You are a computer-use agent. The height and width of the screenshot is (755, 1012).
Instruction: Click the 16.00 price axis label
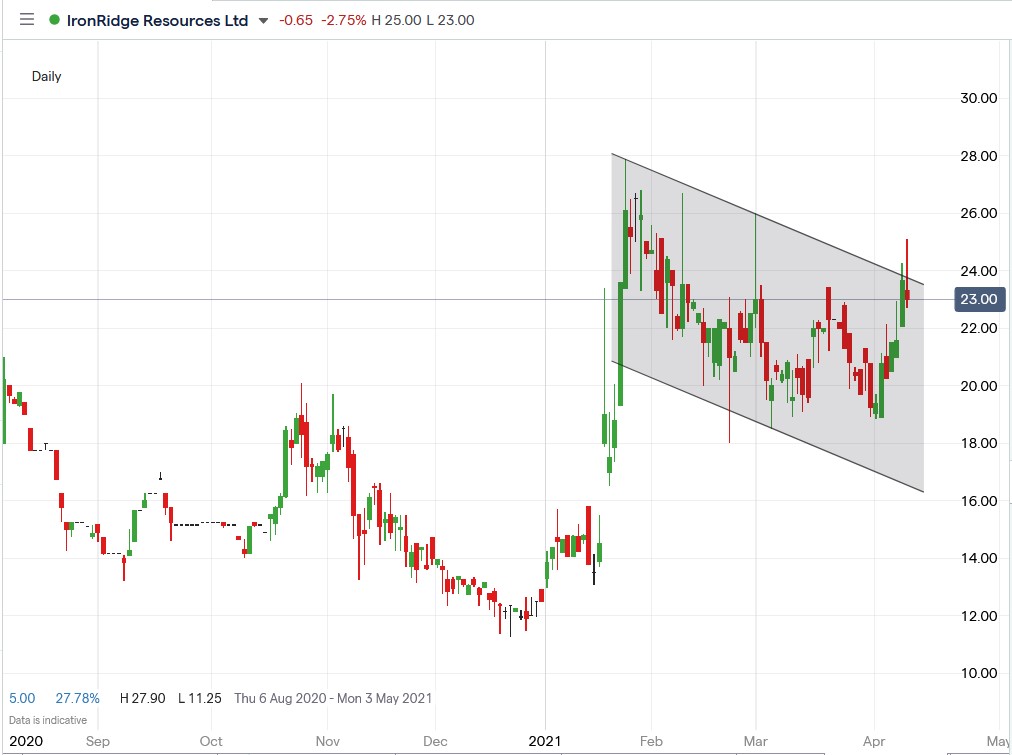coord(978,501)
